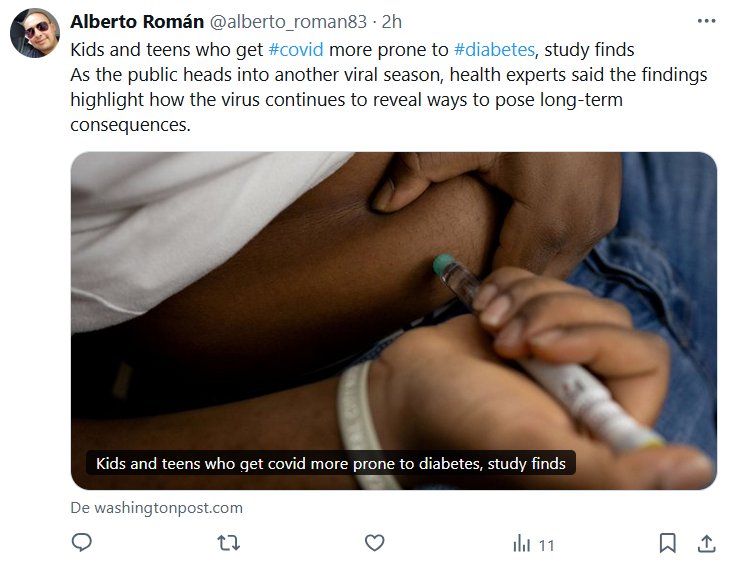Click Alberto Román's profile avatar
This screenshot has height=566, width=732.
tap(35, 32)
